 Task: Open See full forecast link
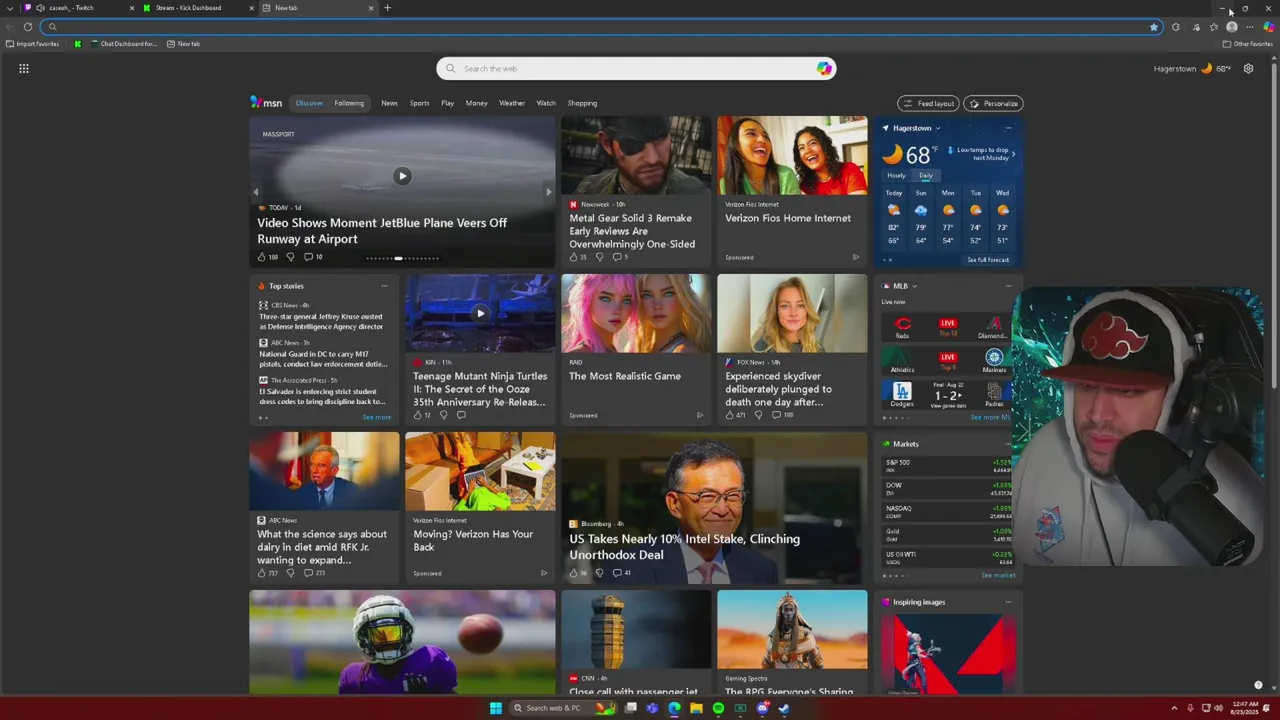tap(988, 260)
